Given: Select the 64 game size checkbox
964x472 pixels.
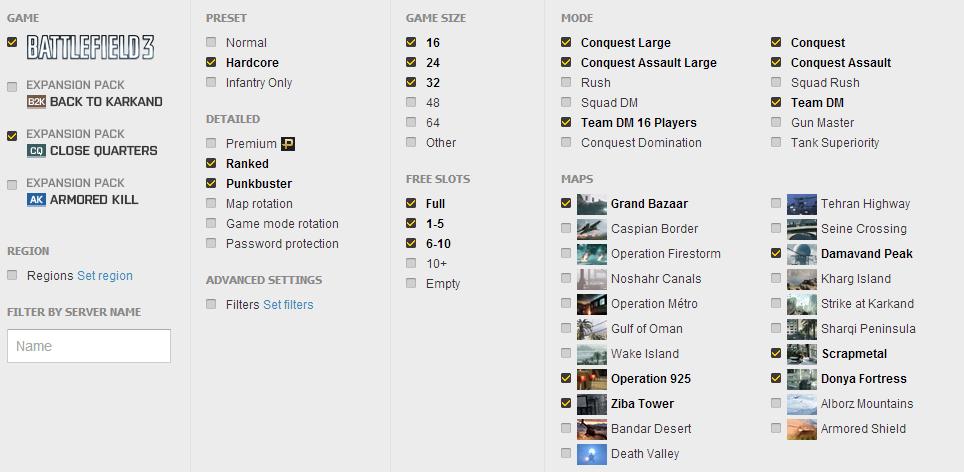Looking at the screenshot, I should (411, 122).
